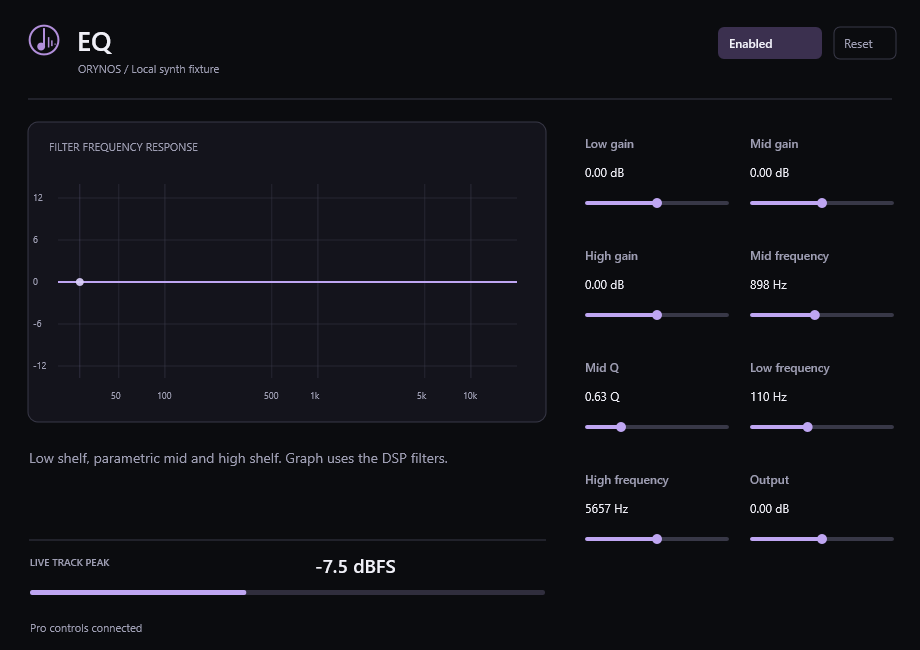Click the 0.63 Q value
920x650 pixels.
point(602,397)
